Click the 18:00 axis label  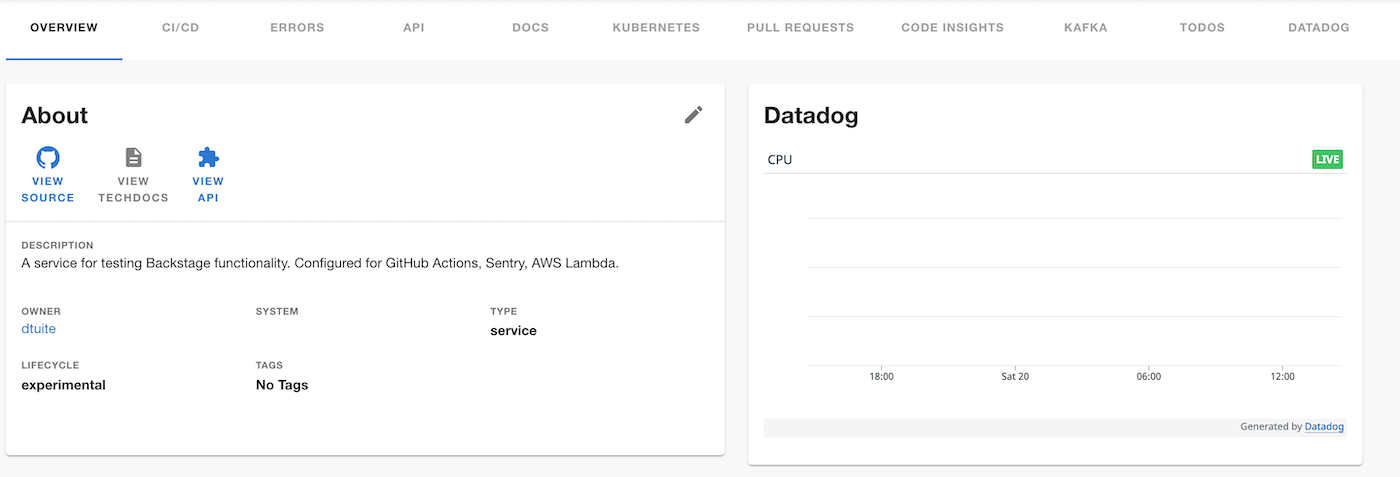click(881, 377)
